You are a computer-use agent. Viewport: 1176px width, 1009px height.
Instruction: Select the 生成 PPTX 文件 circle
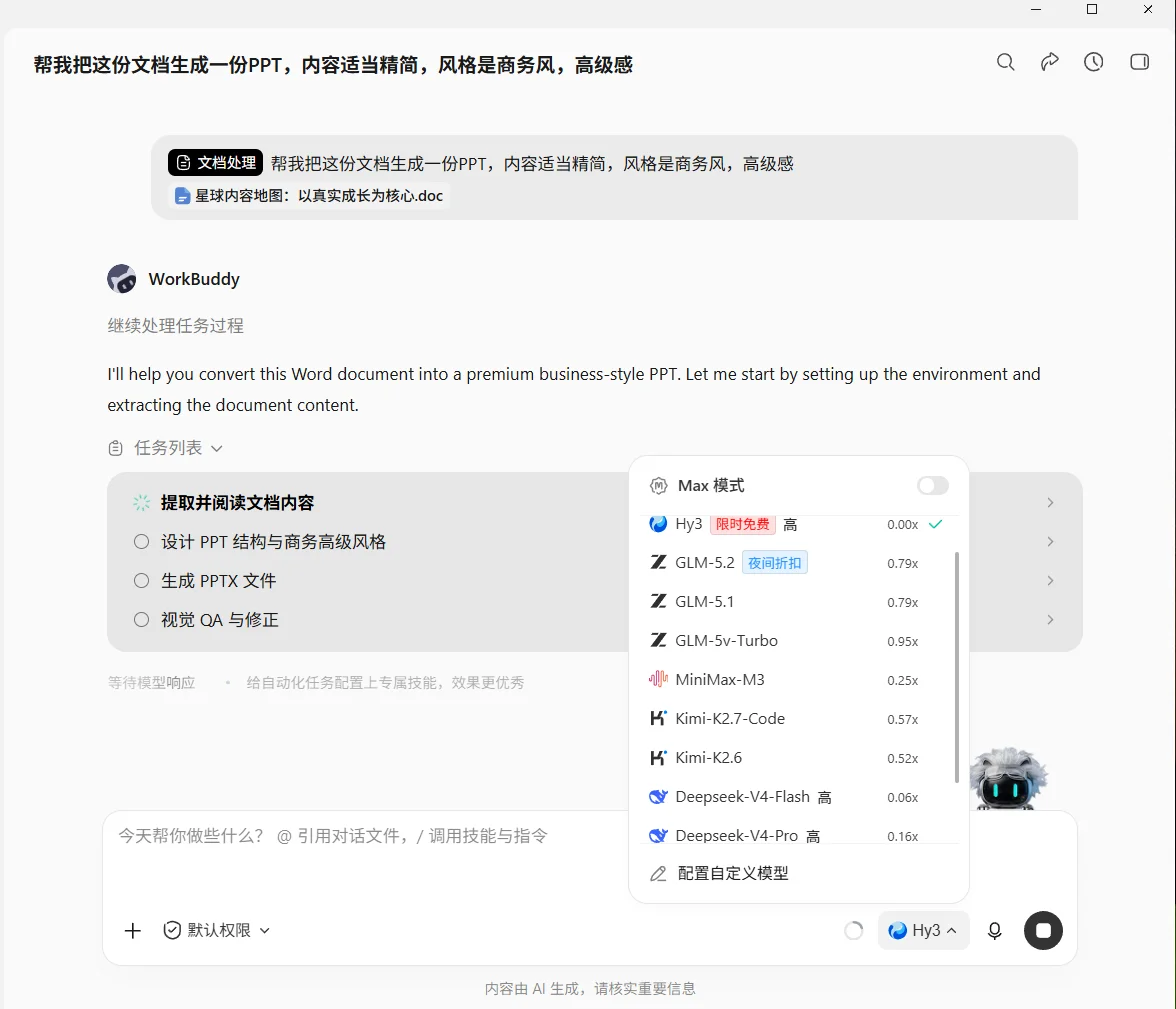pos(141,581)
